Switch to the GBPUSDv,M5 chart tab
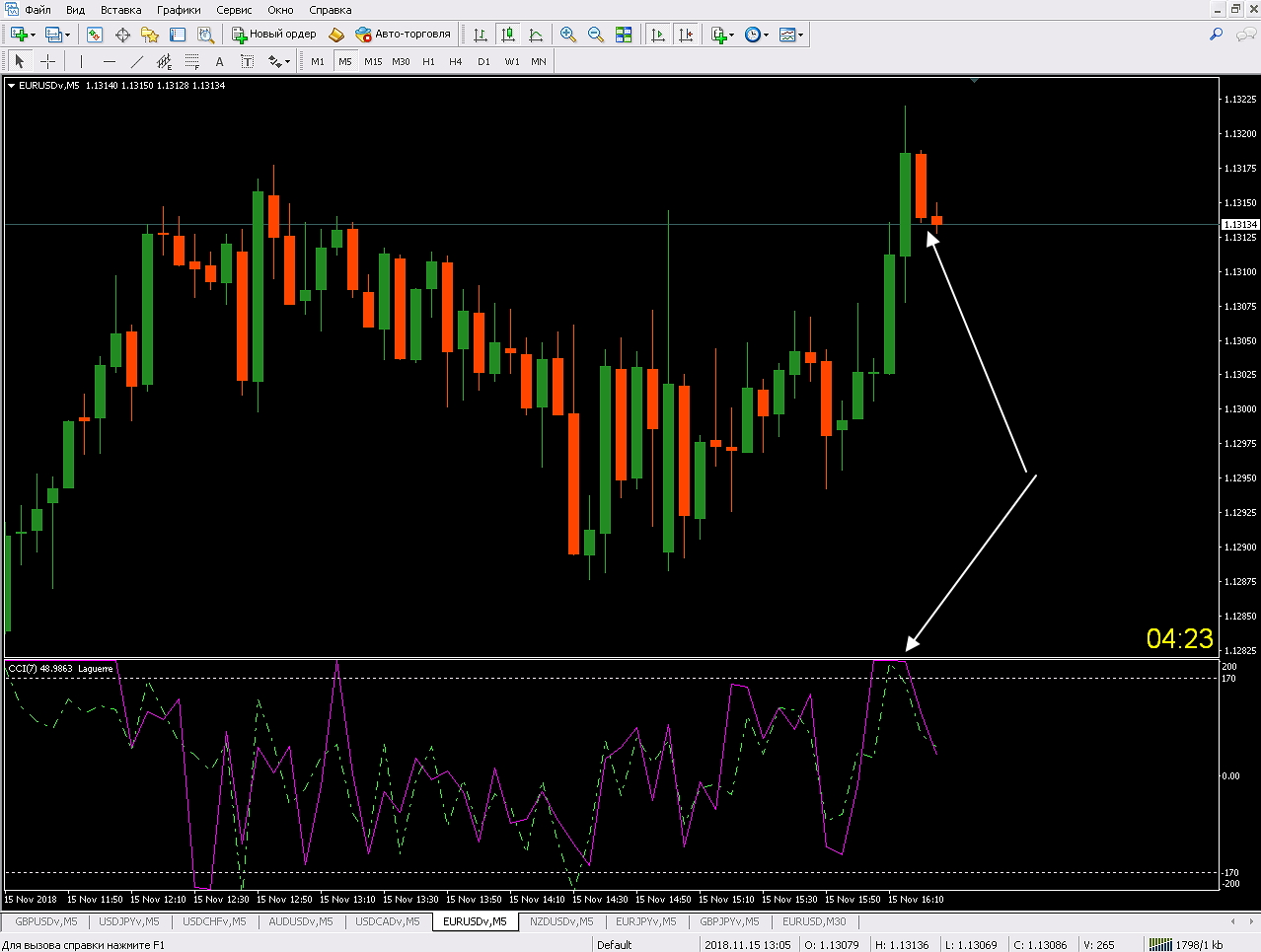This screenshot has width=1261, height=952. (x=45, y=921)
